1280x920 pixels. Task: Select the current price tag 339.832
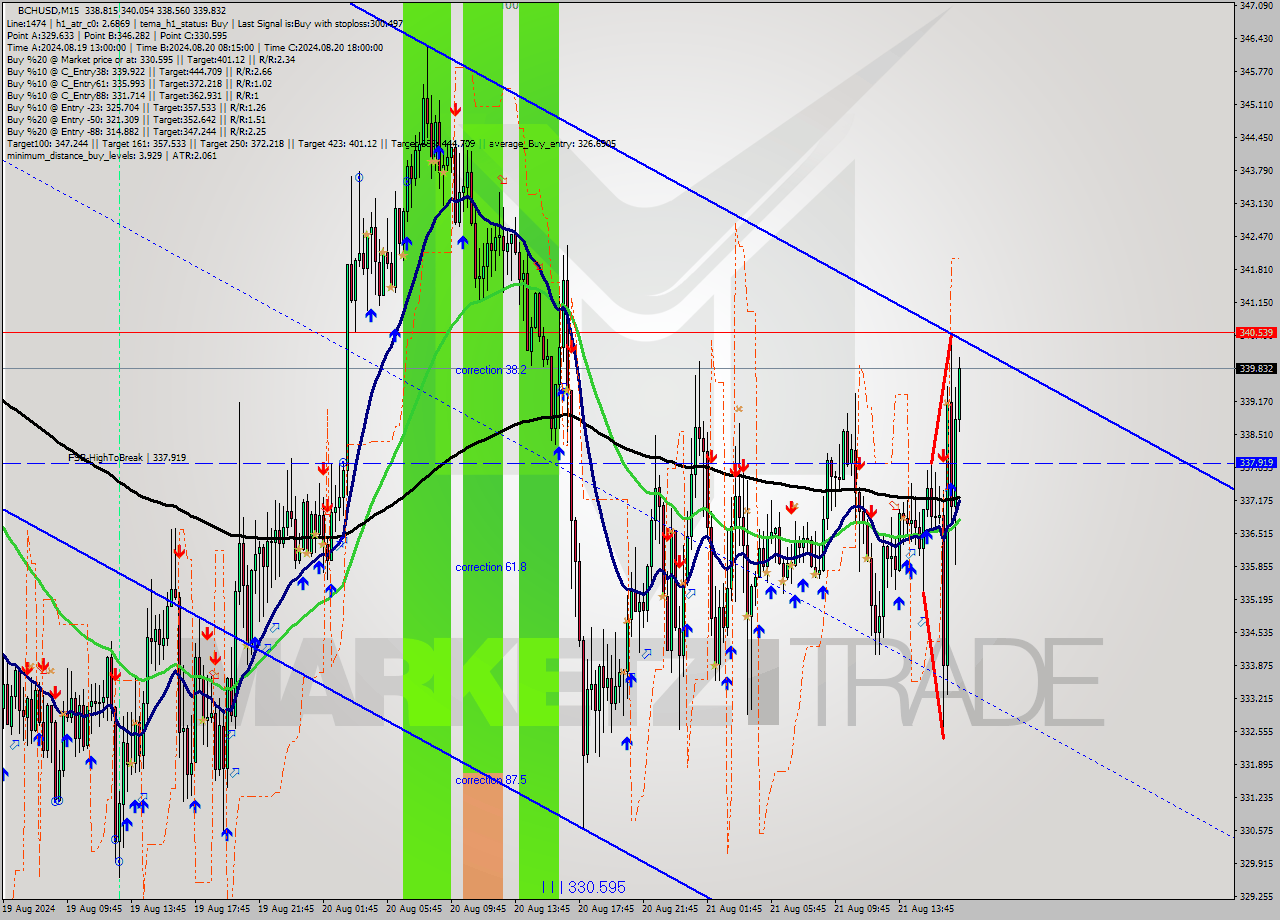pos(1256,369)
